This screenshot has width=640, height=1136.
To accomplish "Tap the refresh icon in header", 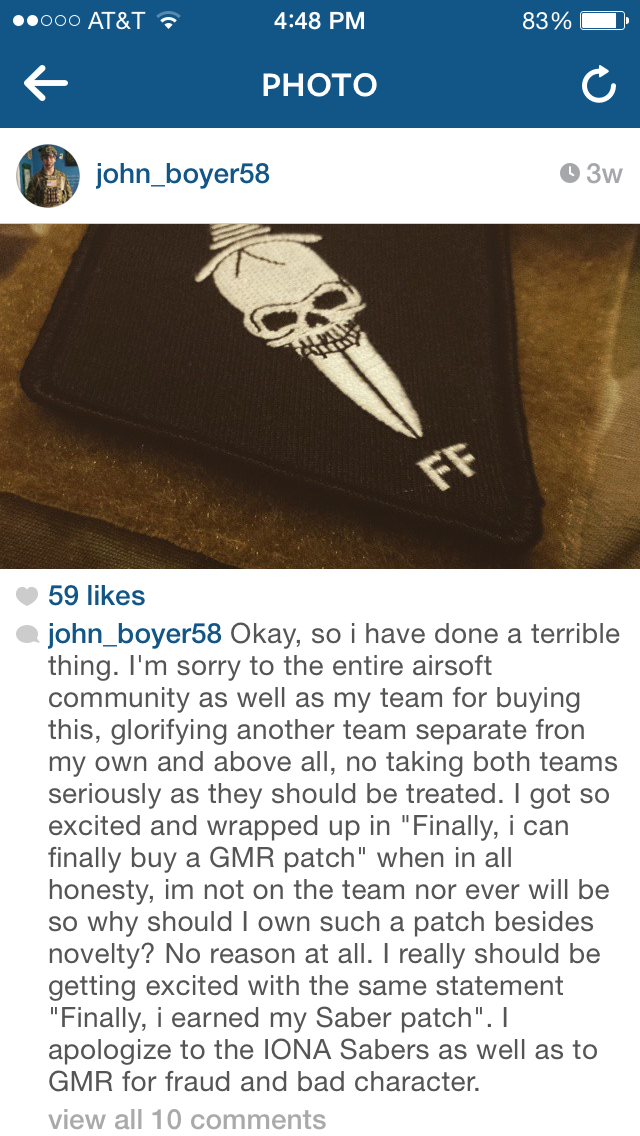I will 599,85.
